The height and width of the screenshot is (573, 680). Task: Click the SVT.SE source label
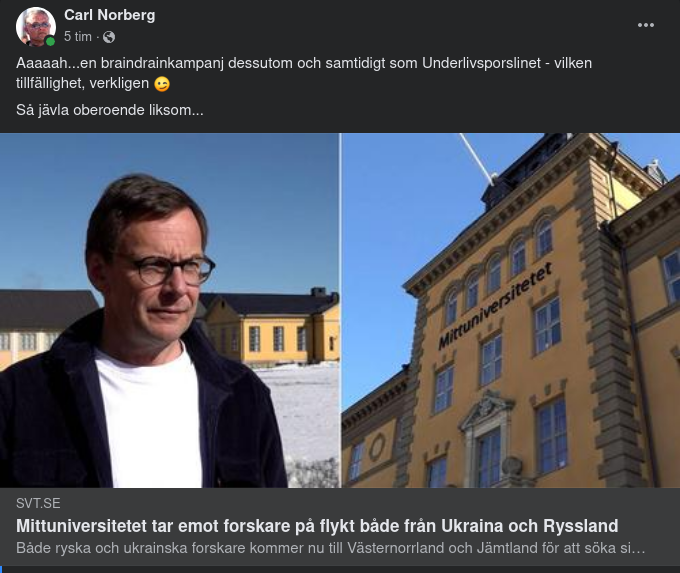(x=38, y=503)
